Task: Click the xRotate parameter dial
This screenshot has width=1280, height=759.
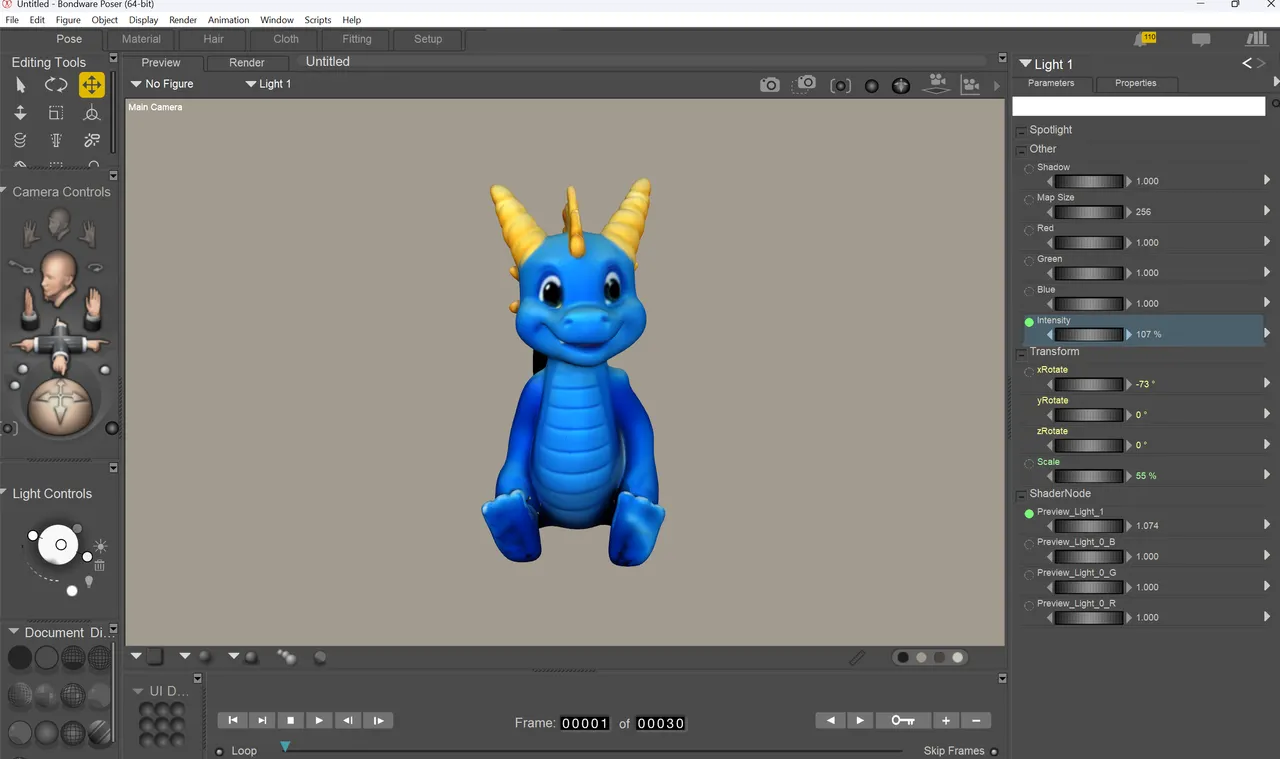Action: point(1089,384)
